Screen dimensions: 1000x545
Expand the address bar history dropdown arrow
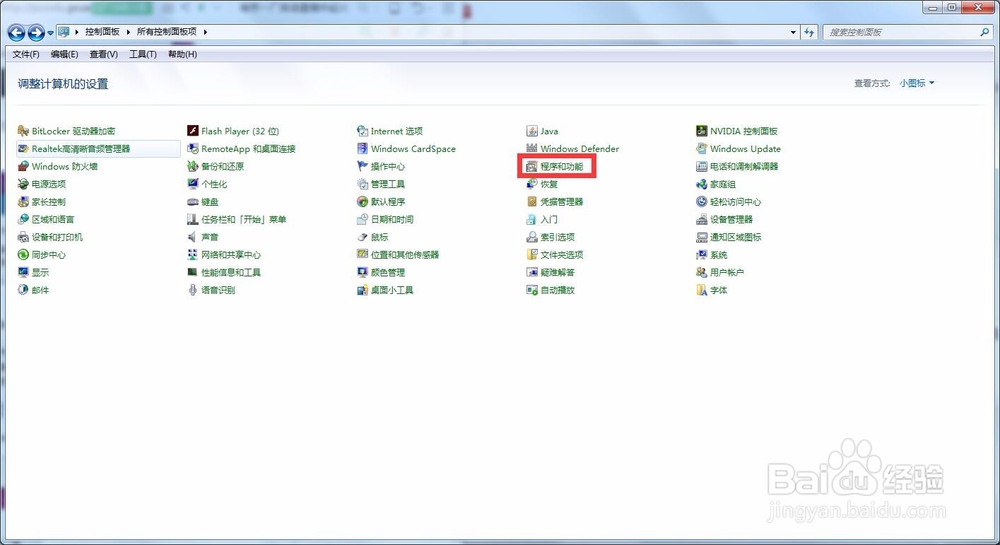[x=793, y=32]
